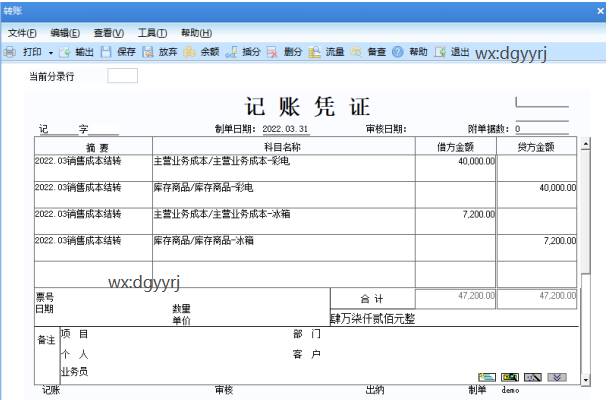609x400 pixels.
Task: Click the 保存 toolbar label
Action: (126, 52)
